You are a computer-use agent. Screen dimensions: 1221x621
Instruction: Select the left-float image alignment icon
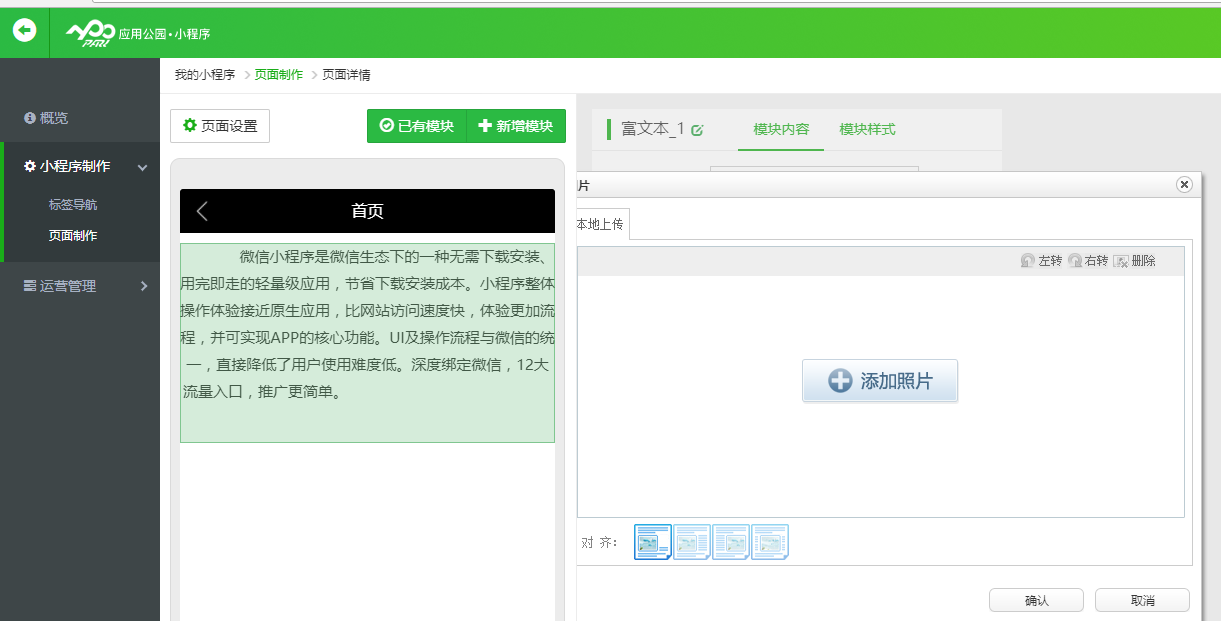692,542
